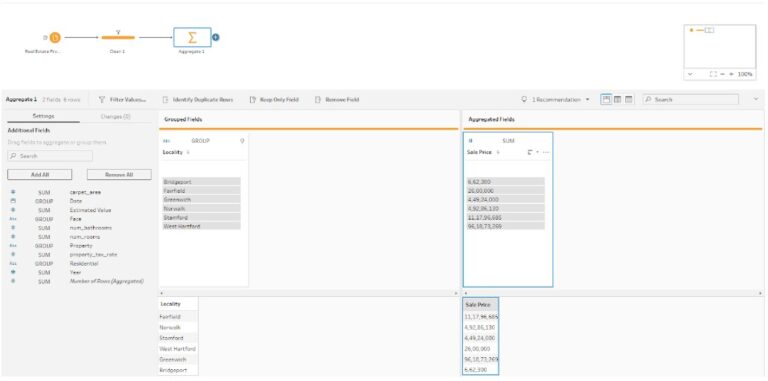Select West Hartford in Locality card
The height and width of the screenshot is (381, 768).
tap(202, 226)
